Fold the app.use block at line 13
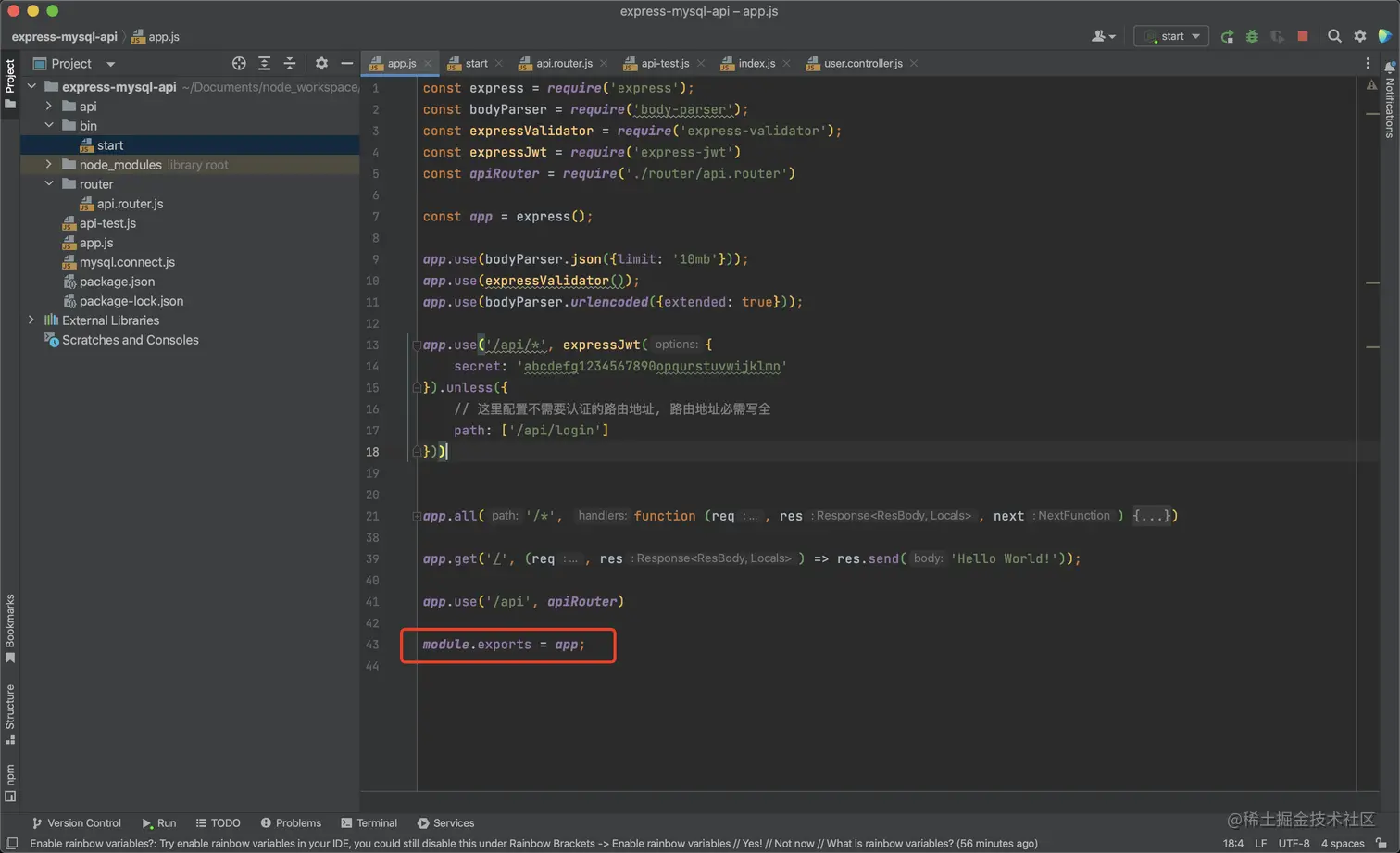The image size is (1400, 853). pos(417,345)
